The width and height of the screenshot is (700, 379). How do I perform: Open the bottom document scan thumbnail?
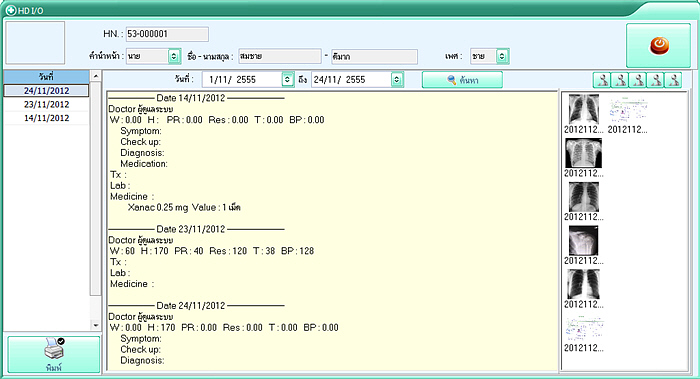coord(584,329)
